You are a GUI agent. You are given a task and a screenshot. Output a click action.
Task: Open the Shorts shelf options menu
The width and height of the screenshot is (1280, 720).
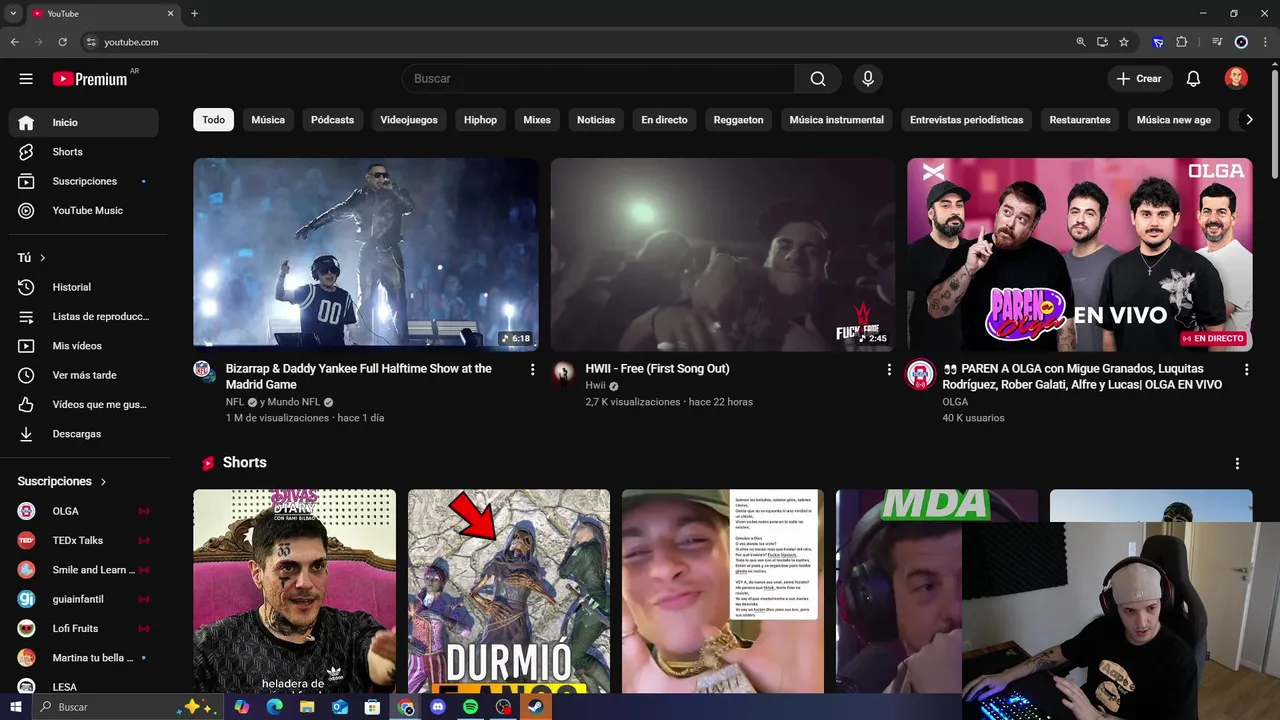click(1237, 464)
